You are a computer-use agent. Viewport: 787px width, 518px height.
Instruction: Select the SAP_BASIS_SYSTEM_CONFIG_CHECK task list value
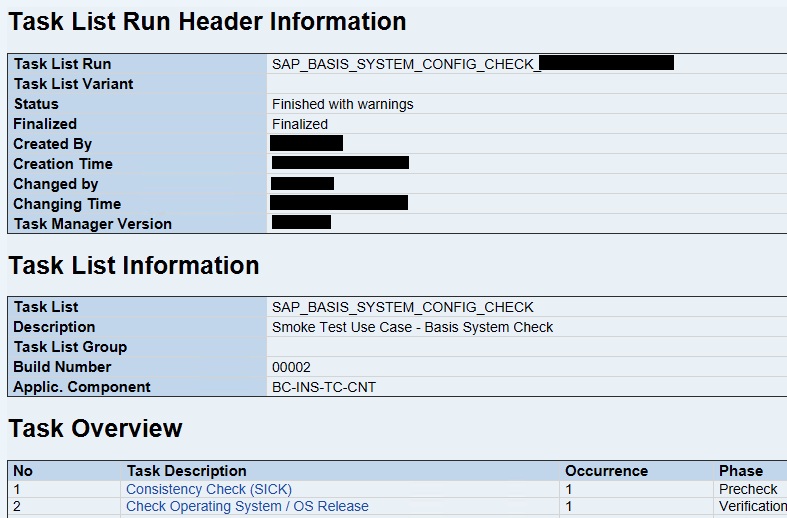pyautogui.click(x=403, y=307)
